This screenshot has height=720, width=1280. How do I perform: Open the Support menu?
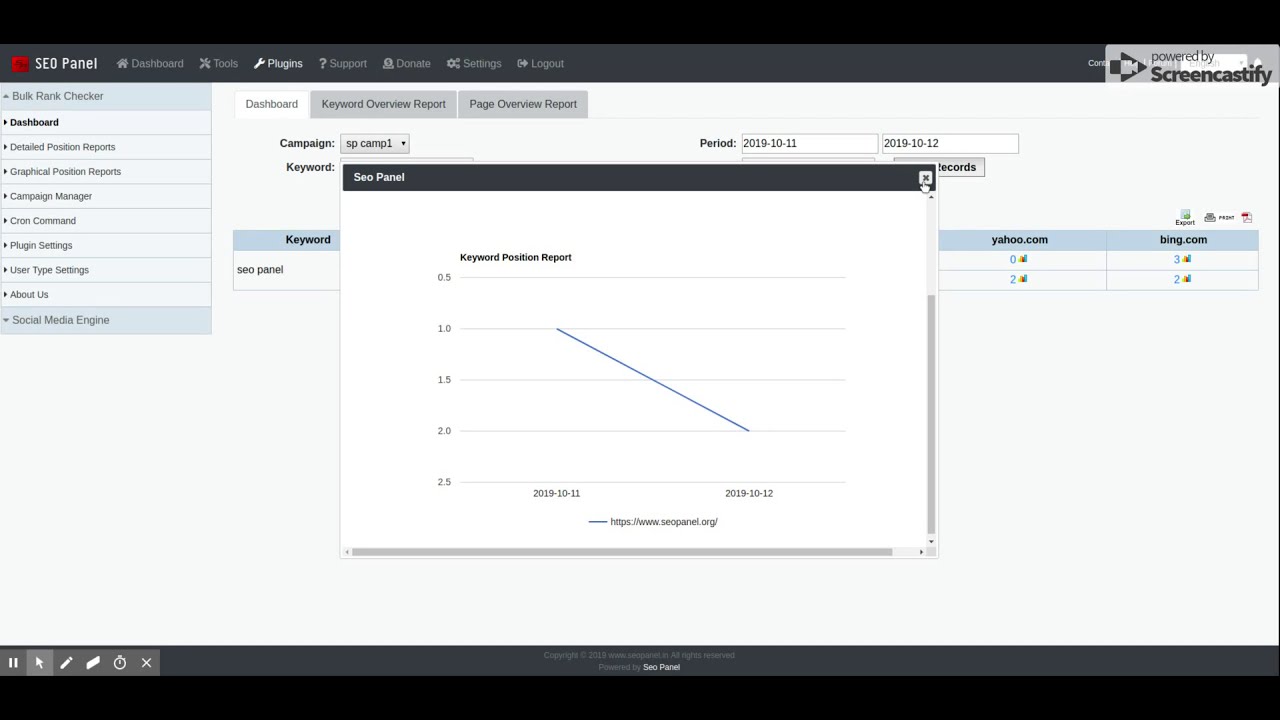pos(342,63)
